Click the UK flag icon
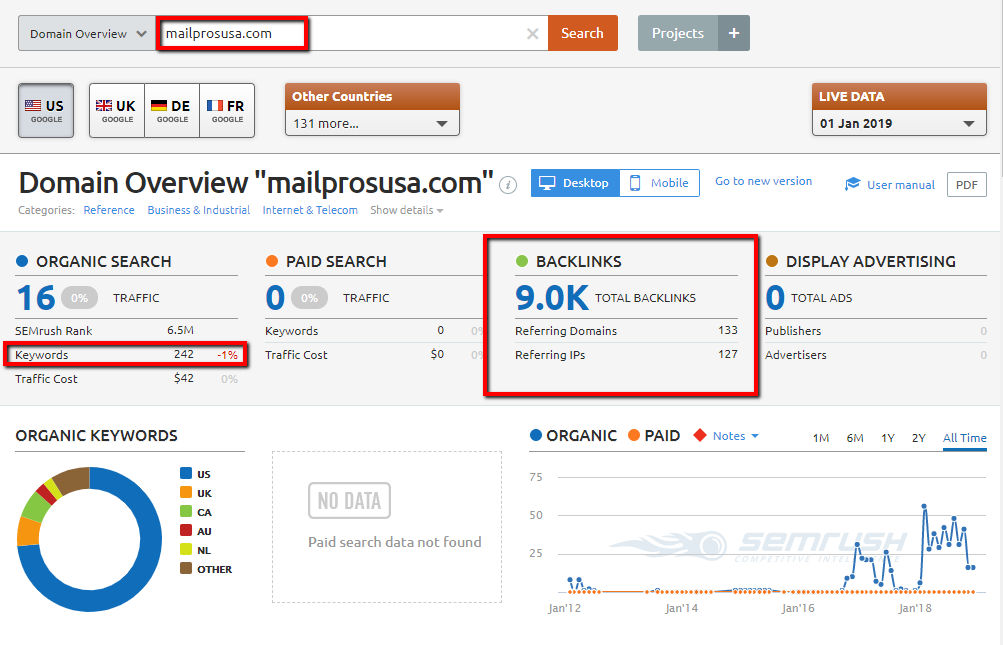This screenshot has height=645, width=1003. click(104, 106)
